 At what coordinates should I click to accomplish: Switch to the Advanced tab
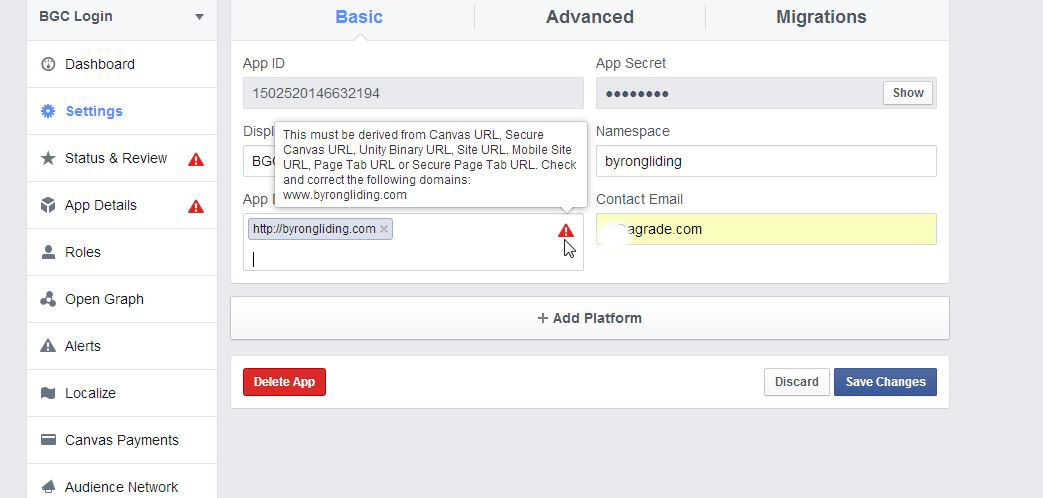pyautogui.click(x=589, y=17)
